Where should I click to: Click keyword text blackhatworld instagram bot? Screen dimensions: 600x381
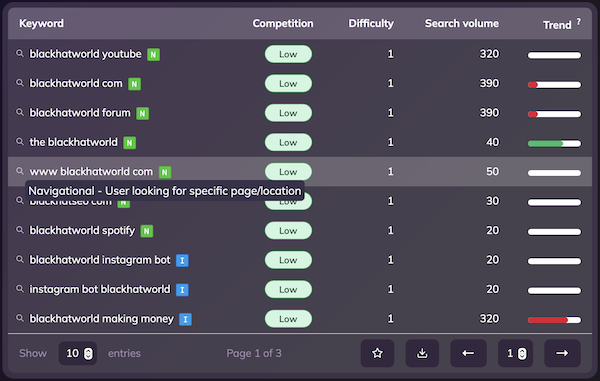pos(100,260)
